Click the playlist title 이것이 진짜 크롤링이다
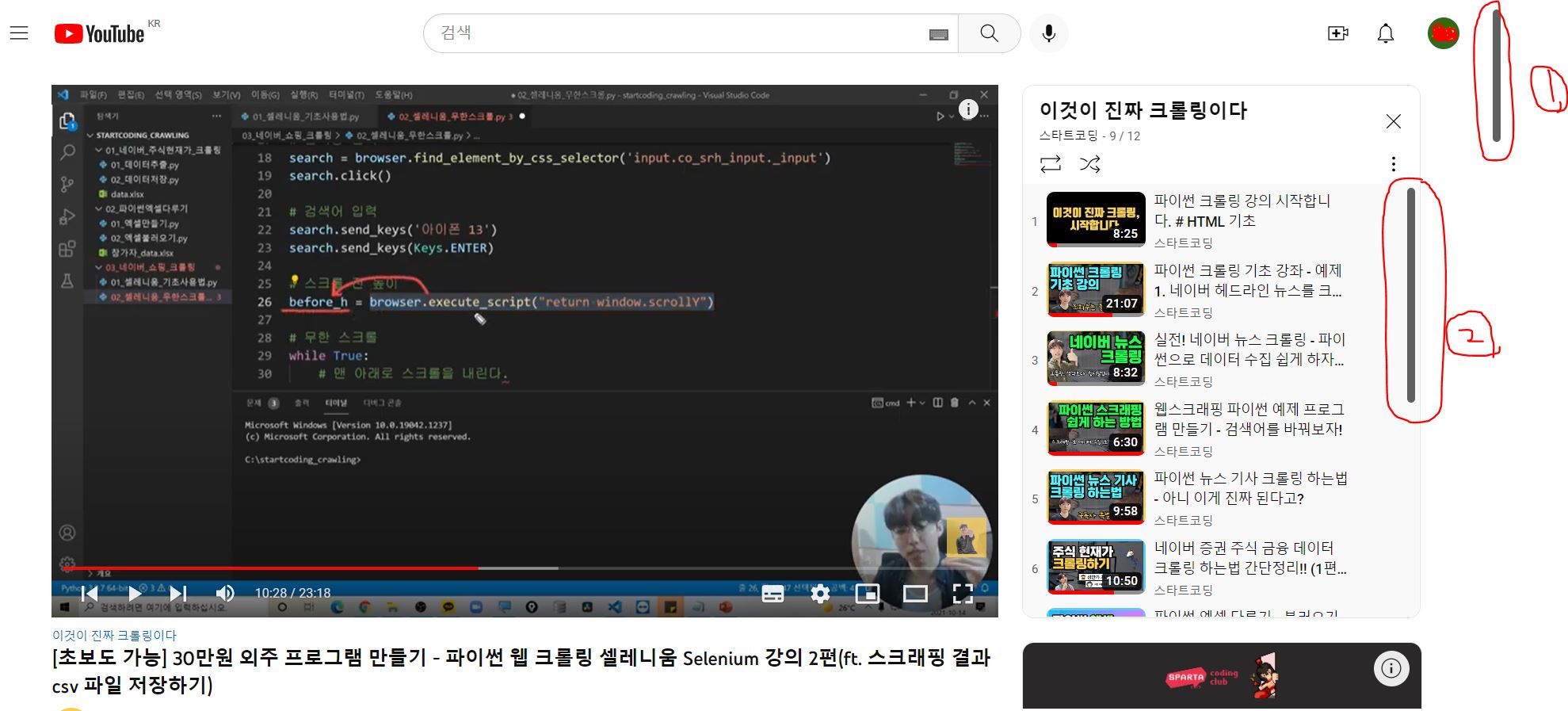 click(1143, 110)
